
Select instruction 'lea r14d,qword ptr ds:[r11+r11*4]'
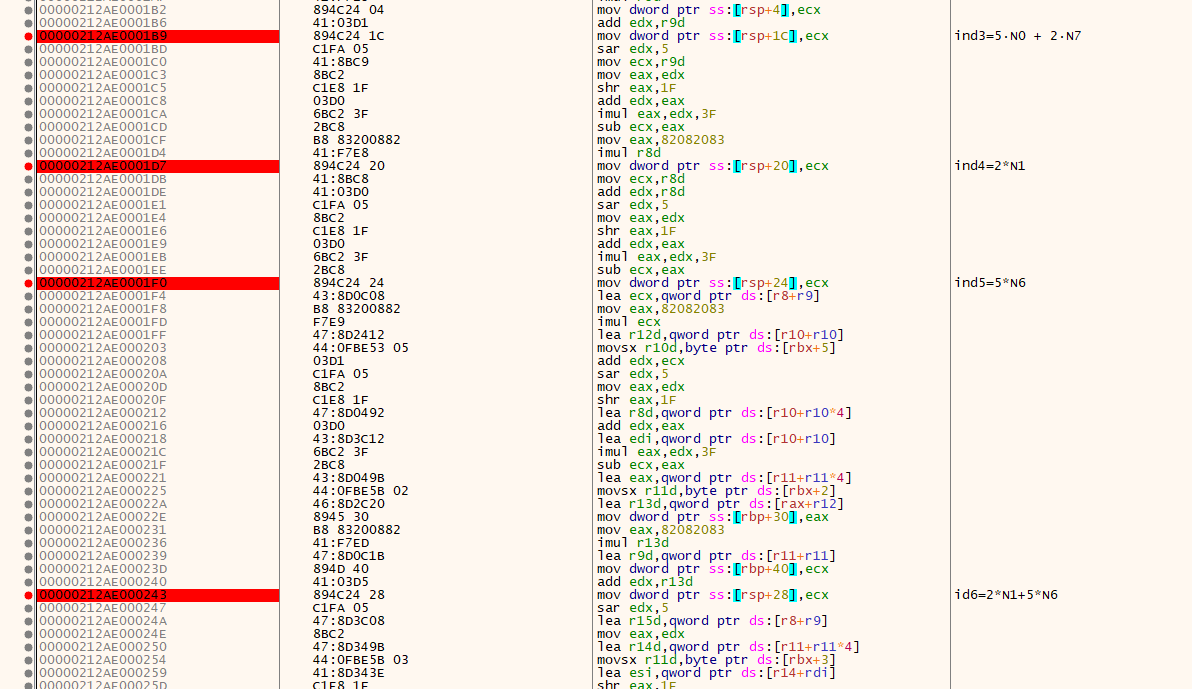(x=728, y=646)
